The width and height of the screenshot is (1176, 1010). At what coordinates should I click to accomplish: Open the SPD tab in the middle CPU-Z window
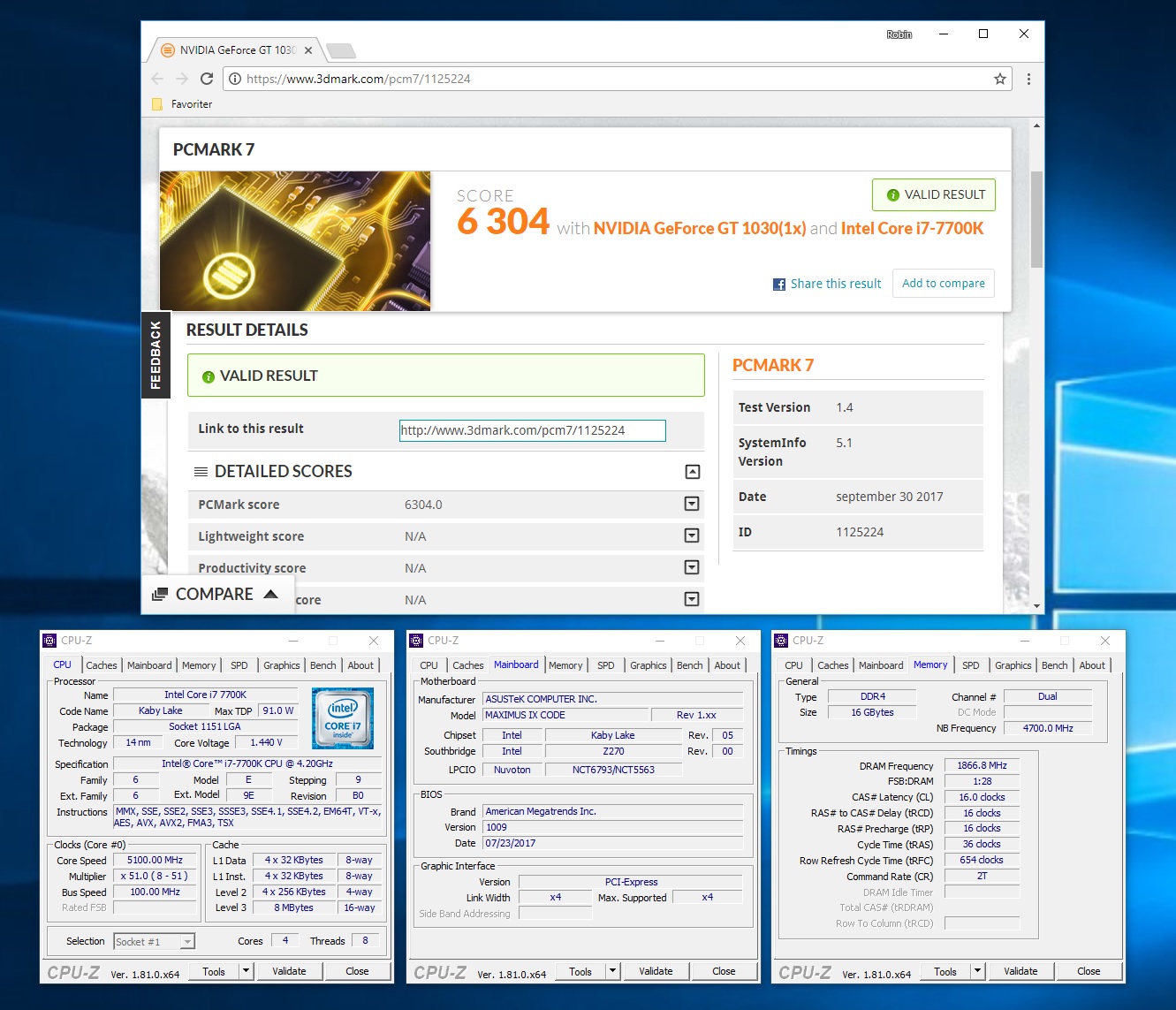click(606, 665)
